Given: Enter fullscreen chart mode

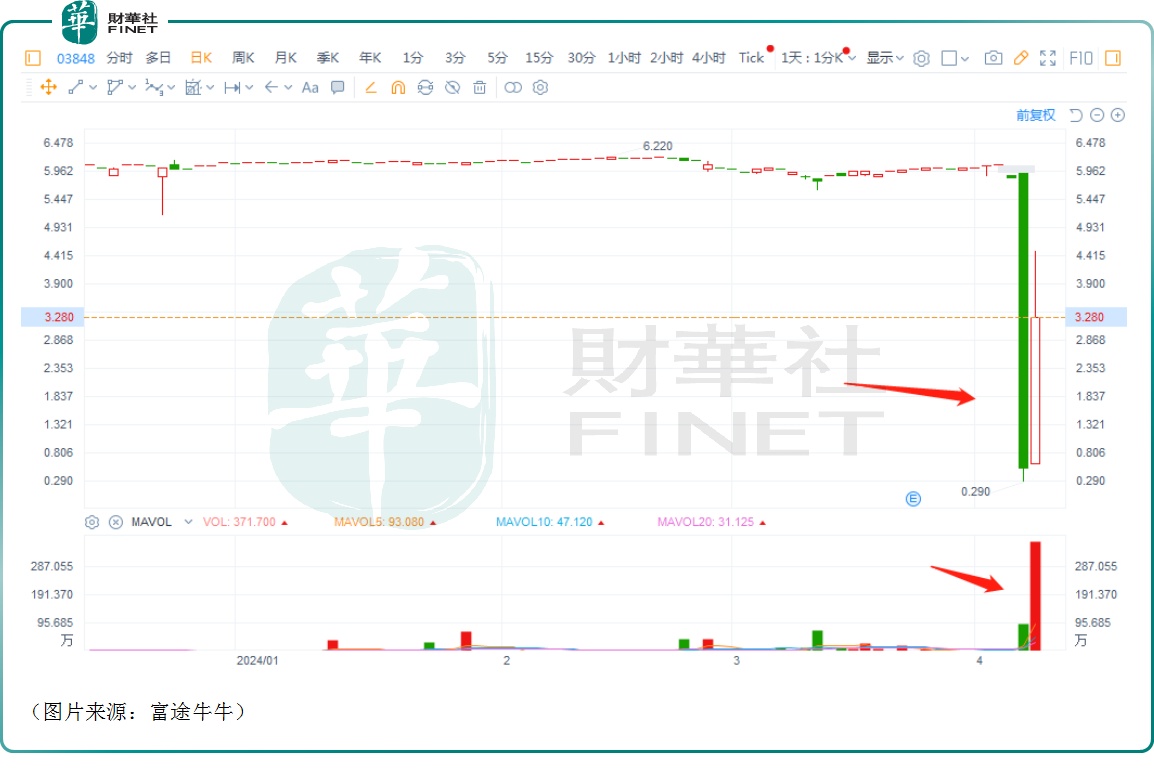Looking at the screenshot, I should click(x=1047, y=58).
